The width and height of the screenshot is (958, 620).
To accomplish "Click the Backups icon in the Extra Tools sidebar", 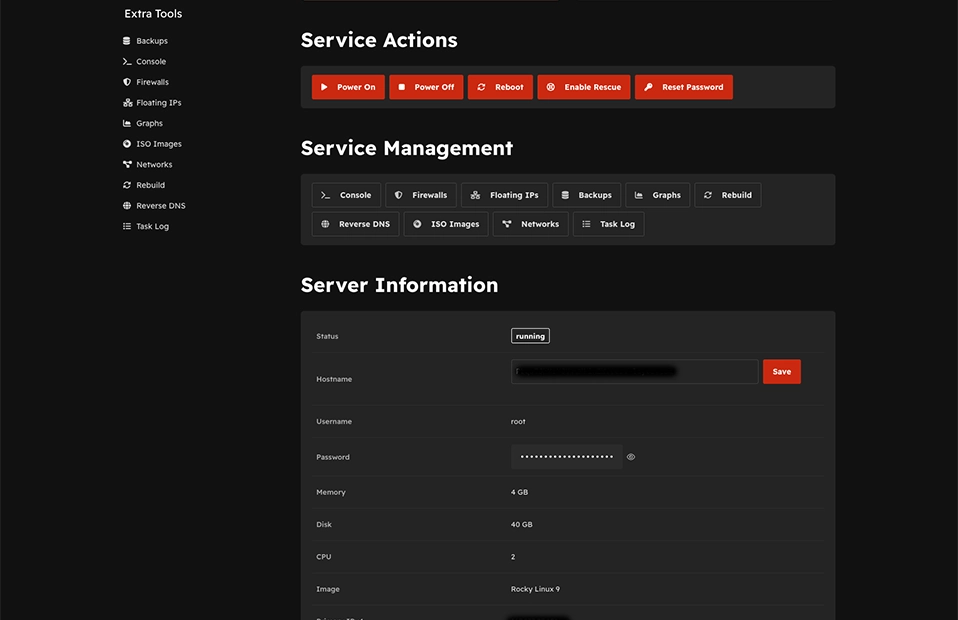I will [126, 41].
